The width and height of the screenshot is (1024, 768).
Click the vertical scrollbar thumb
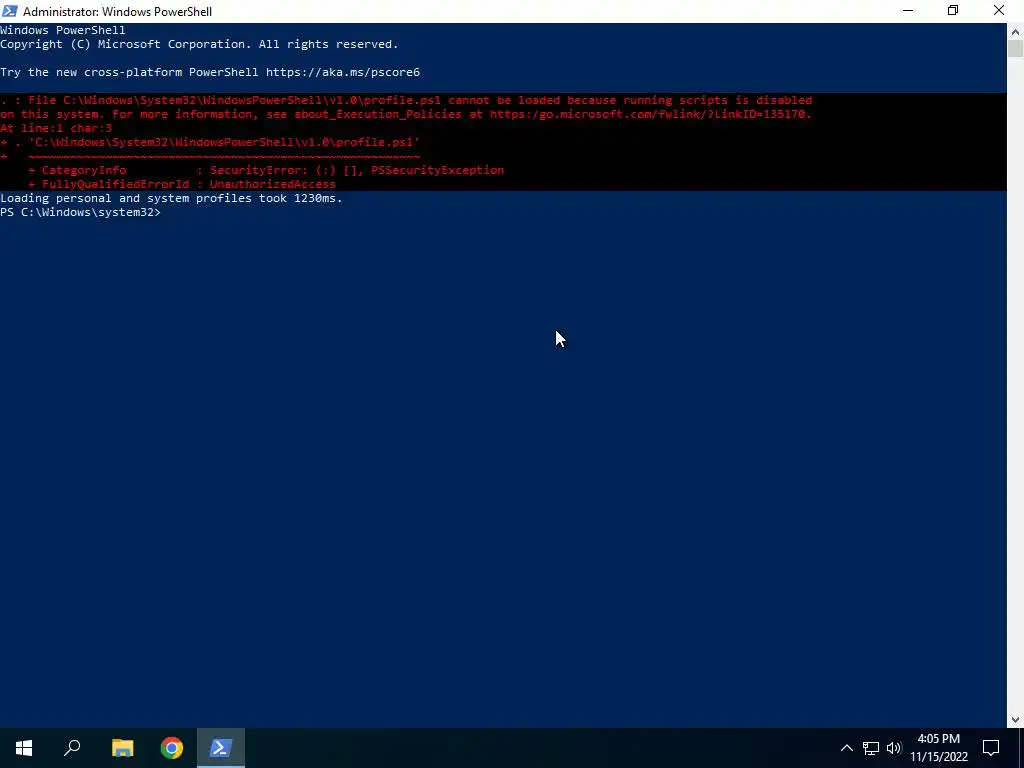click(x=1015, y=49)
